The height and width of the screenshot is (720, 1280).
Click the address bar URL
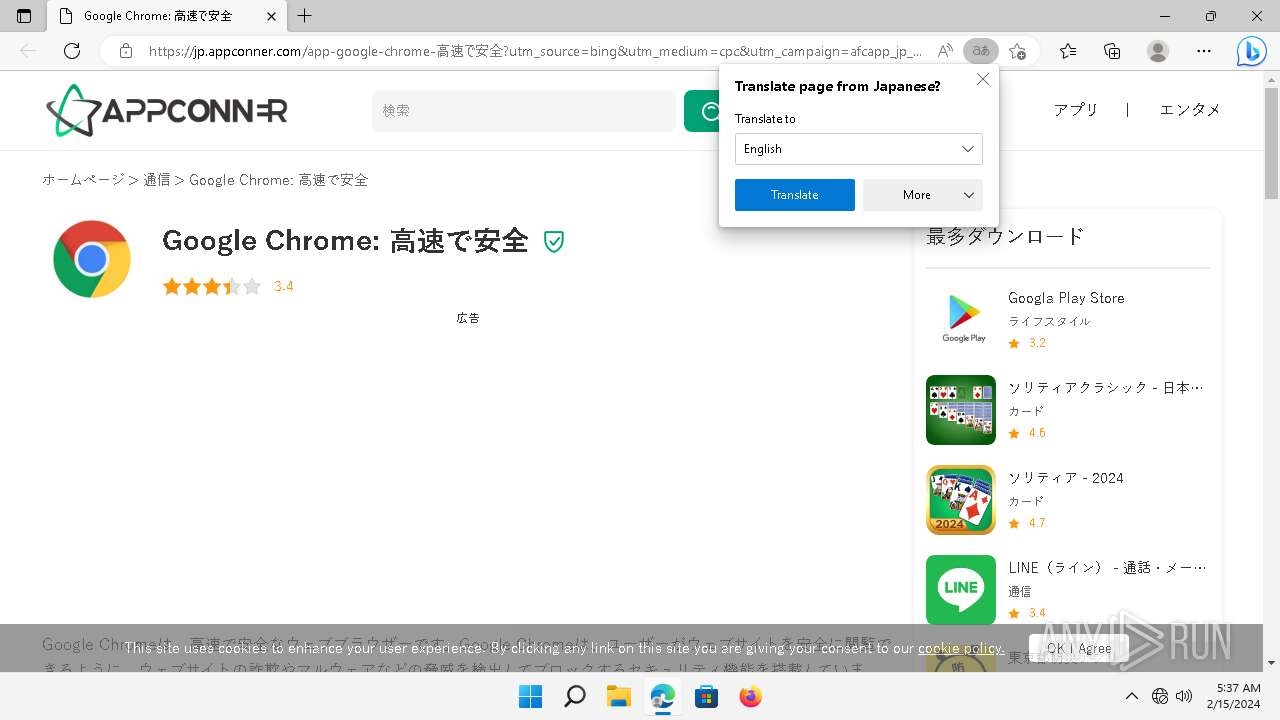[x=535, y=51]
